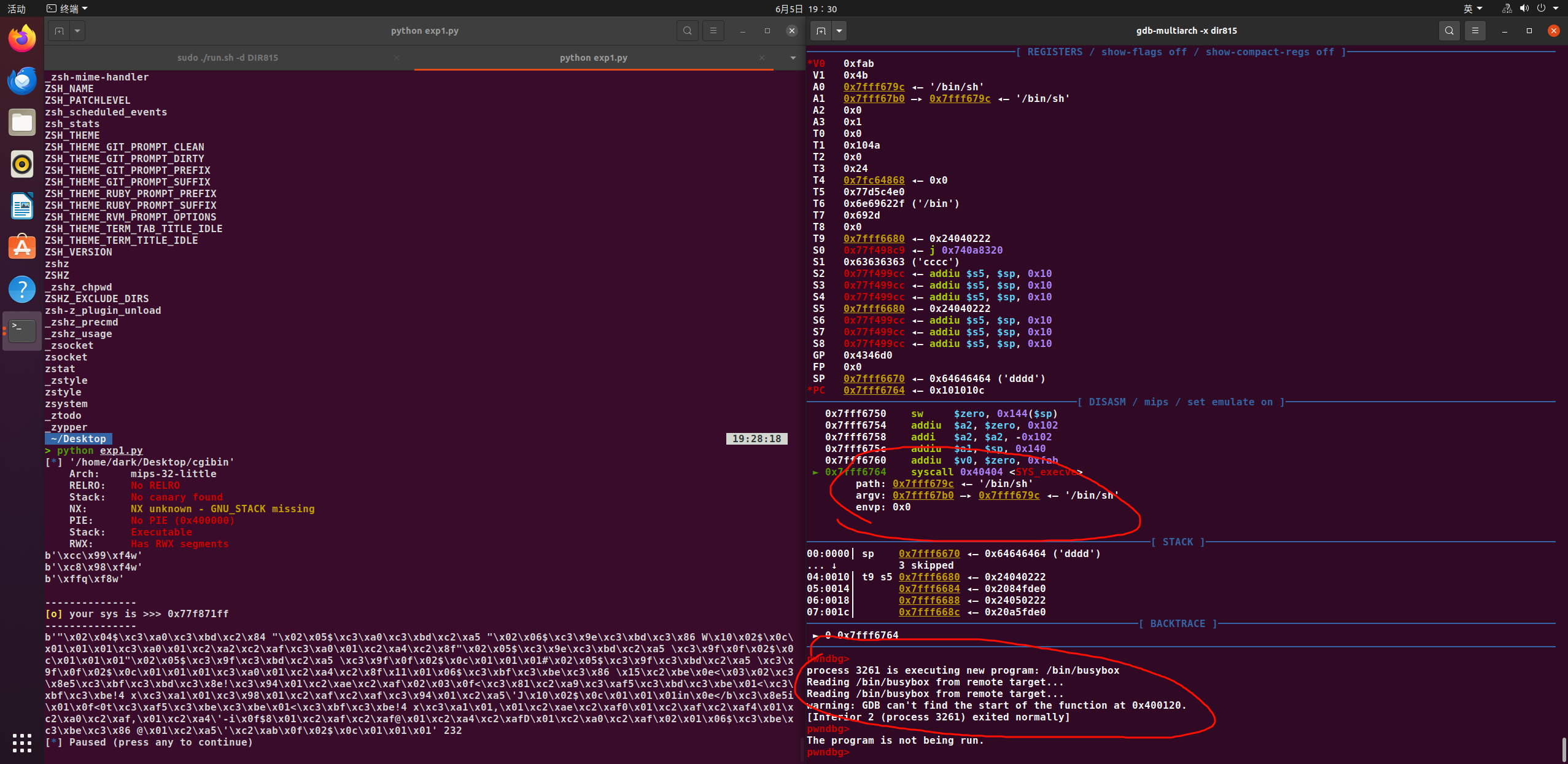
Task: Search in the python exp1.py terminal
Action: coord(687,31)
